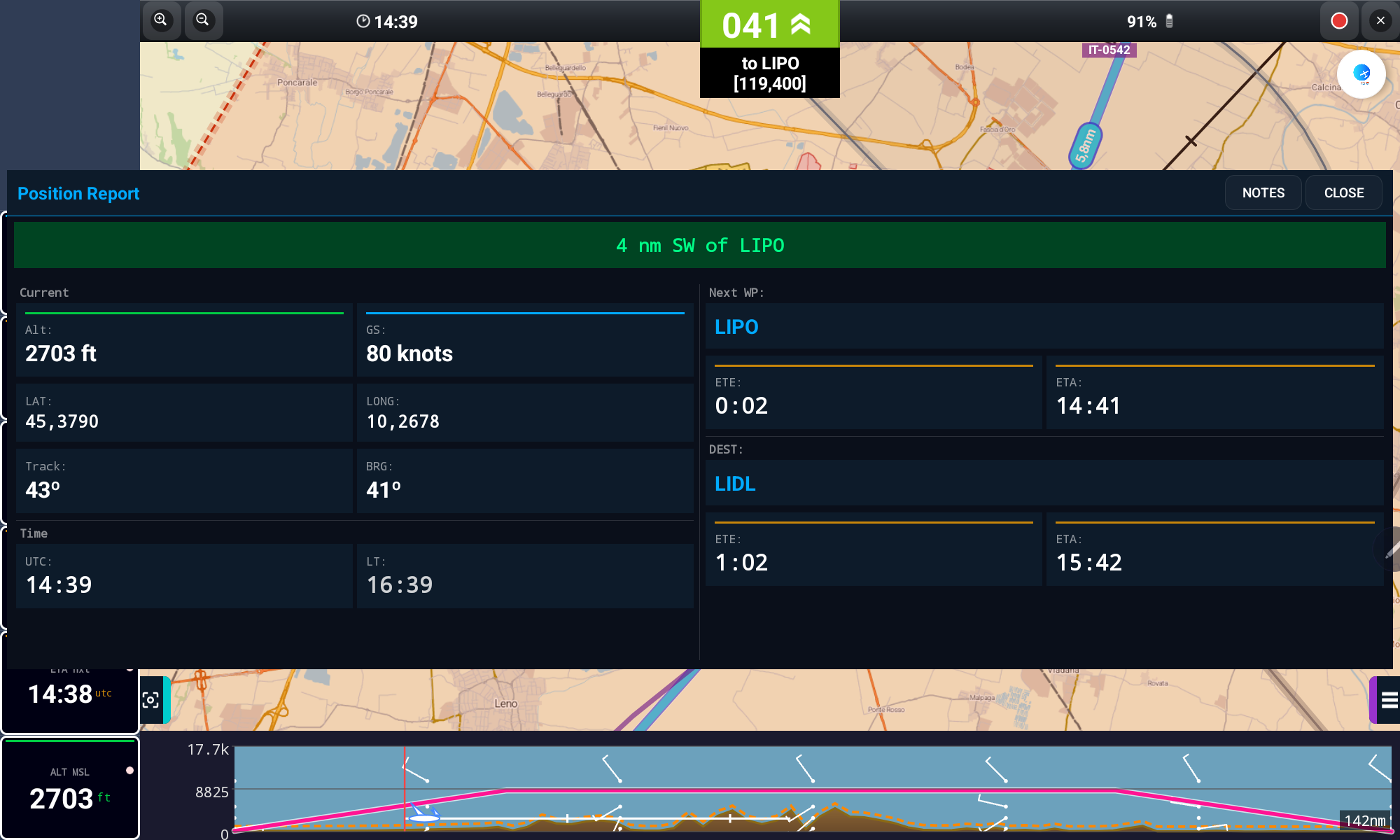Tap the green 041 heading indicator
This screenshot has height=840, width=1400.
(770, 24)
